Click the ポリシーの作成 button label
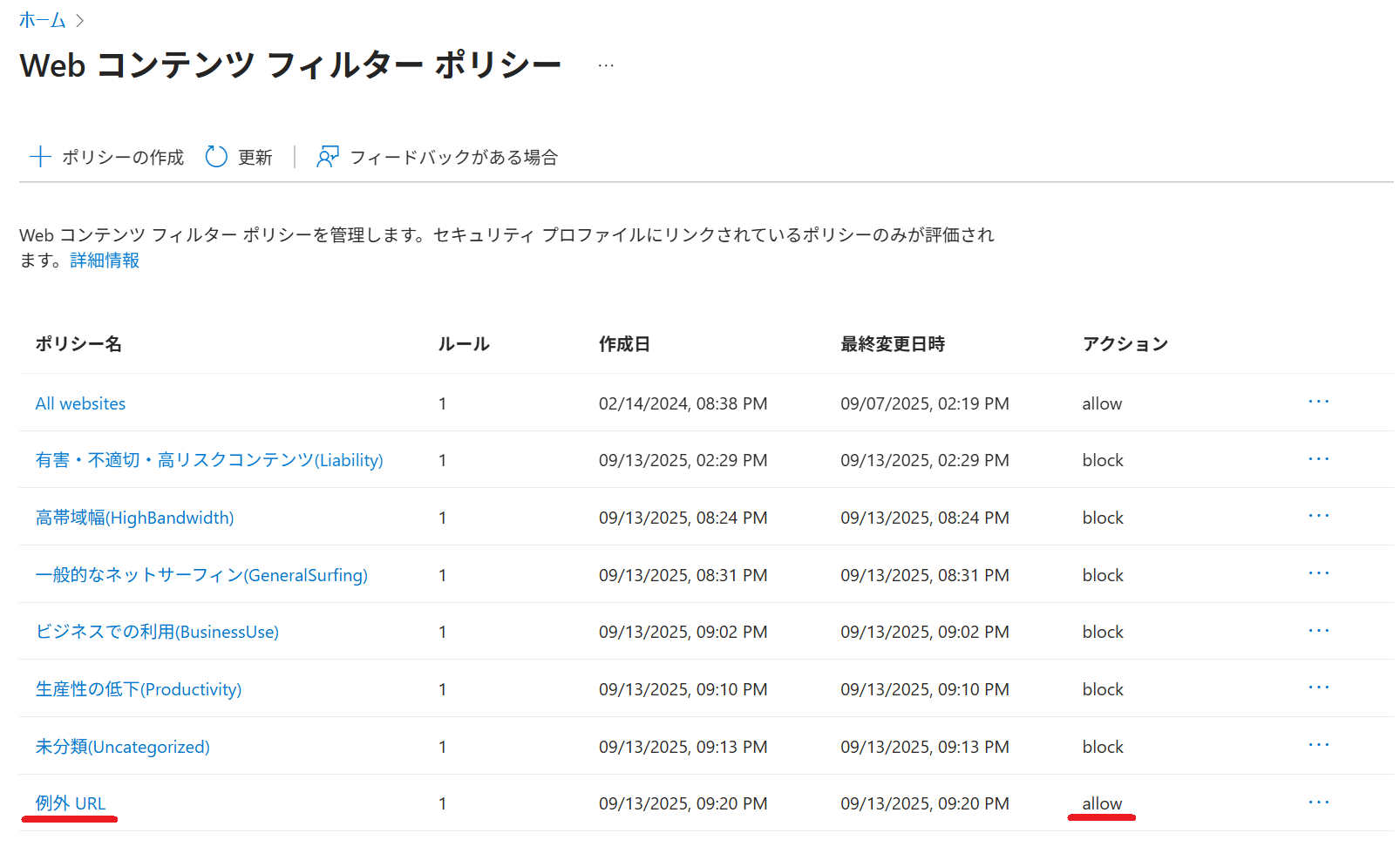1400x867 pixels. [123, 158]
